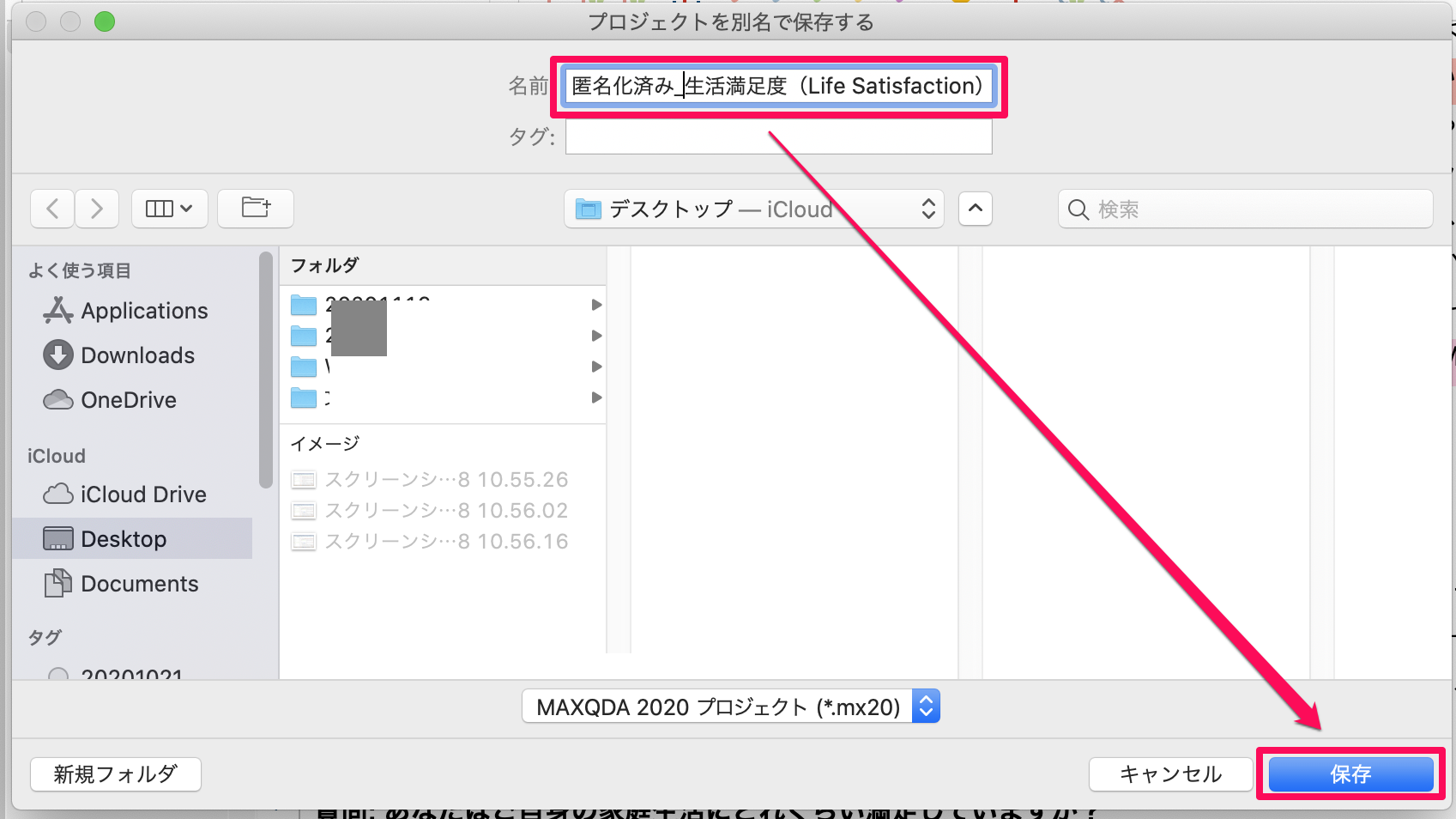Collapse the dialog with the chevron-up button
Image resolution: width=1456 pixels, height=819 pixels.
coord(976,209)
